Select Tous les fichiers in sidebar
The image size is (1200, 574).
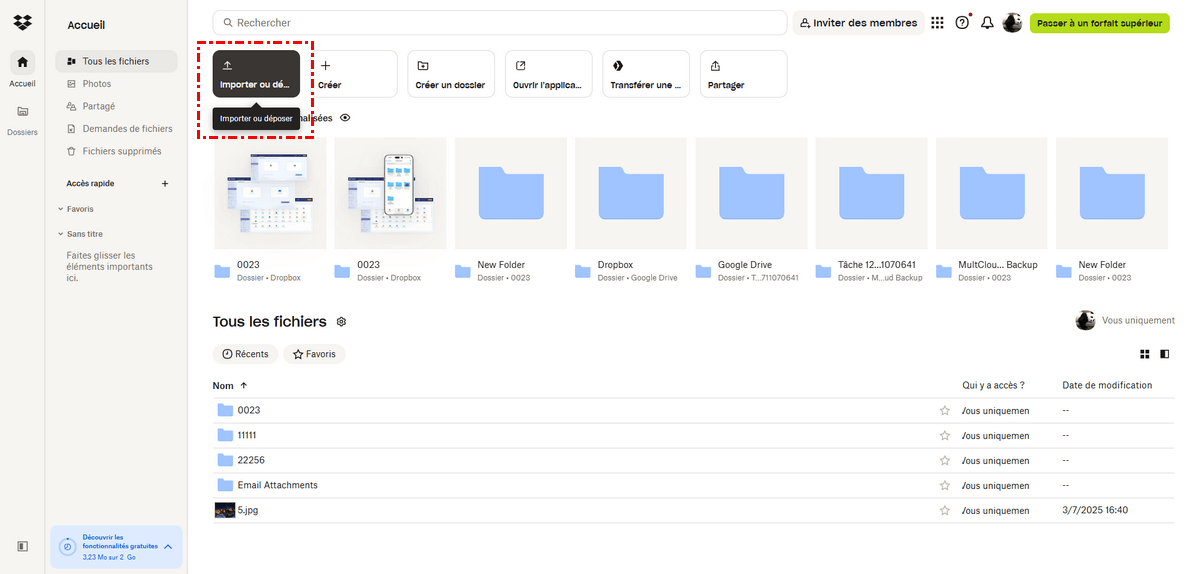(x=116, y=61)
